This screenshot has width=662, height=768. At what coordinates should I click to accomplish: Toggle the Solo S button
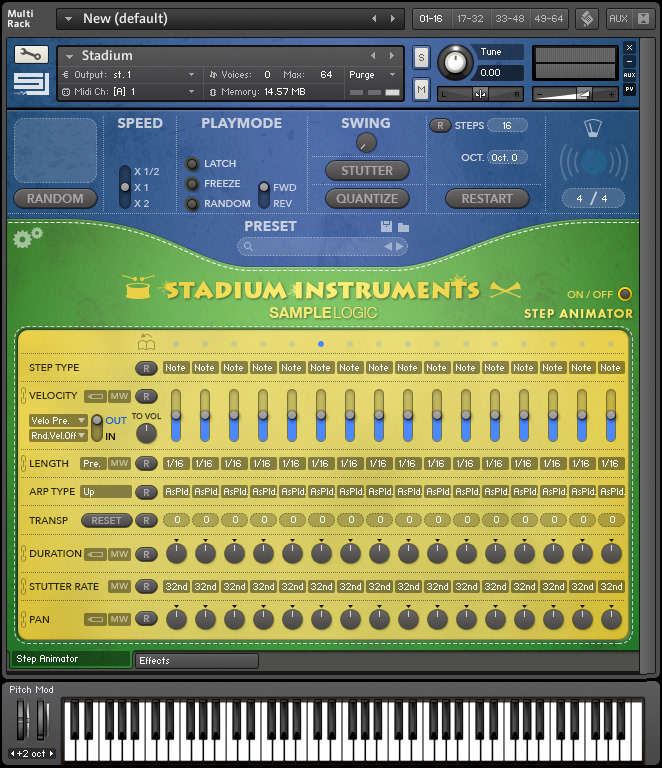pos(421,58)
